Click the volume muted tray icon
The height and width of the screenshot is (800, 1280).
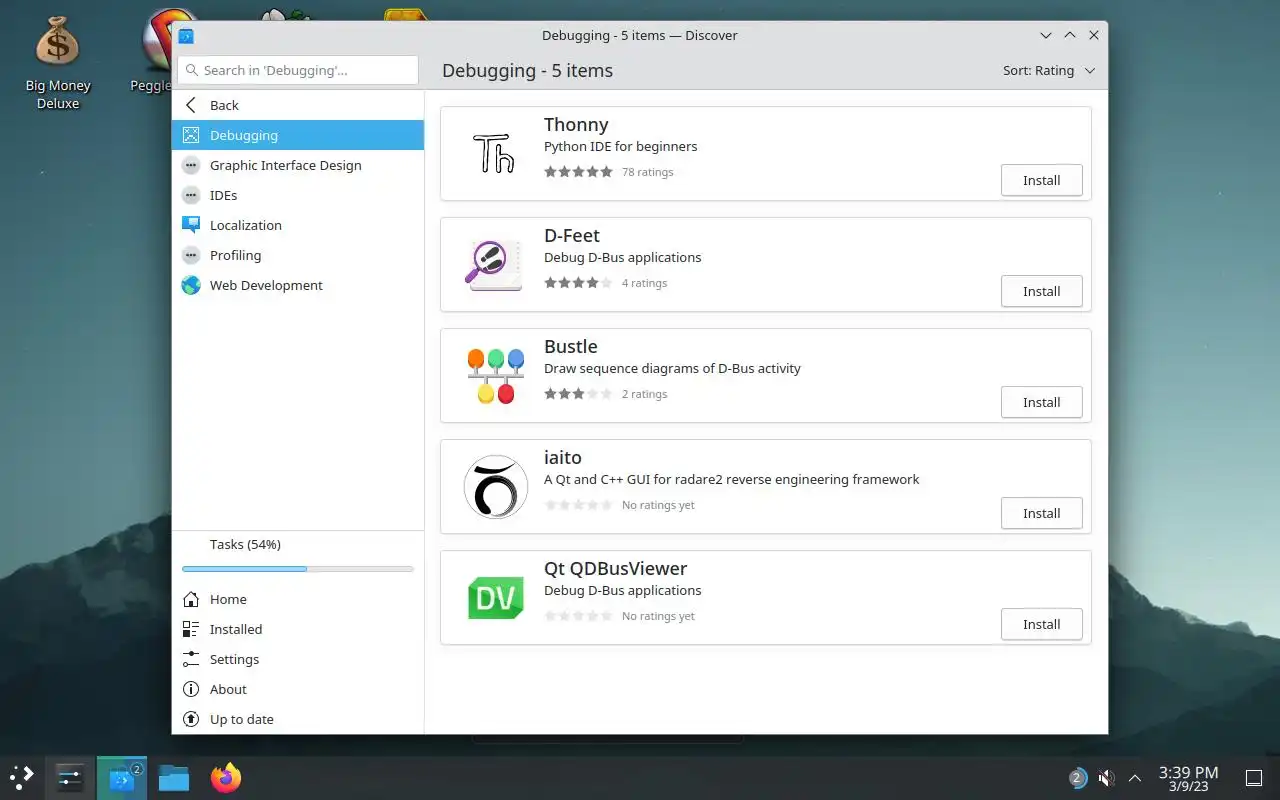[x=1106, y=777]
